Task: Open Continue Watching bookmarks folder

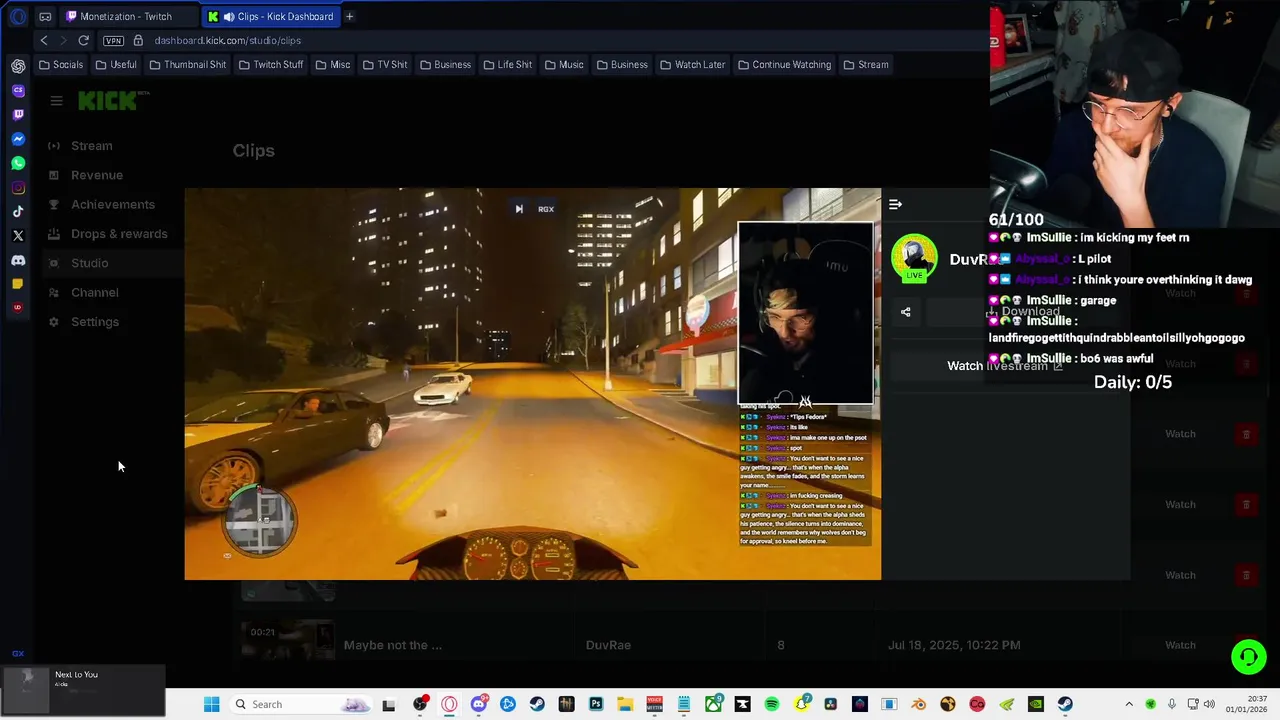Action: [x=784, y=65]
